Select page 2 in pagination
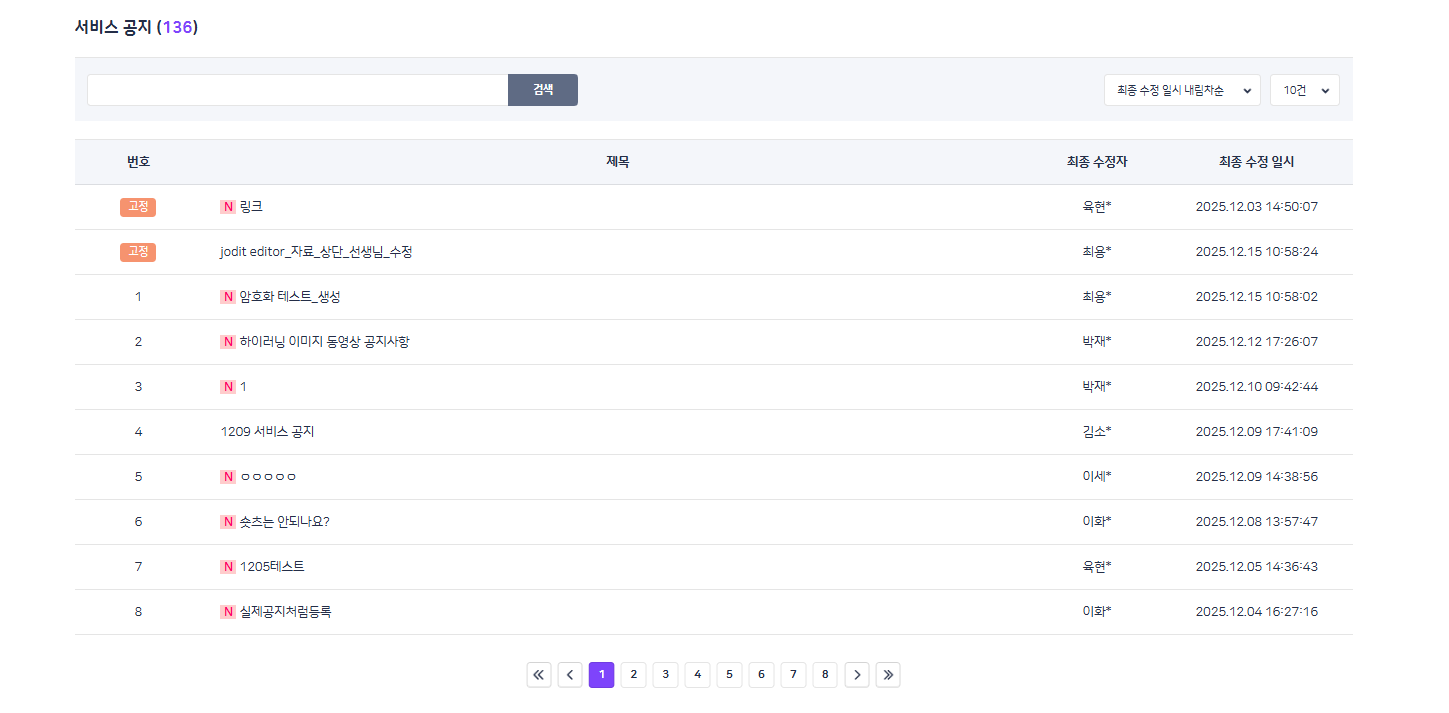Viewport: 1449px width, 713px height. 633,675
